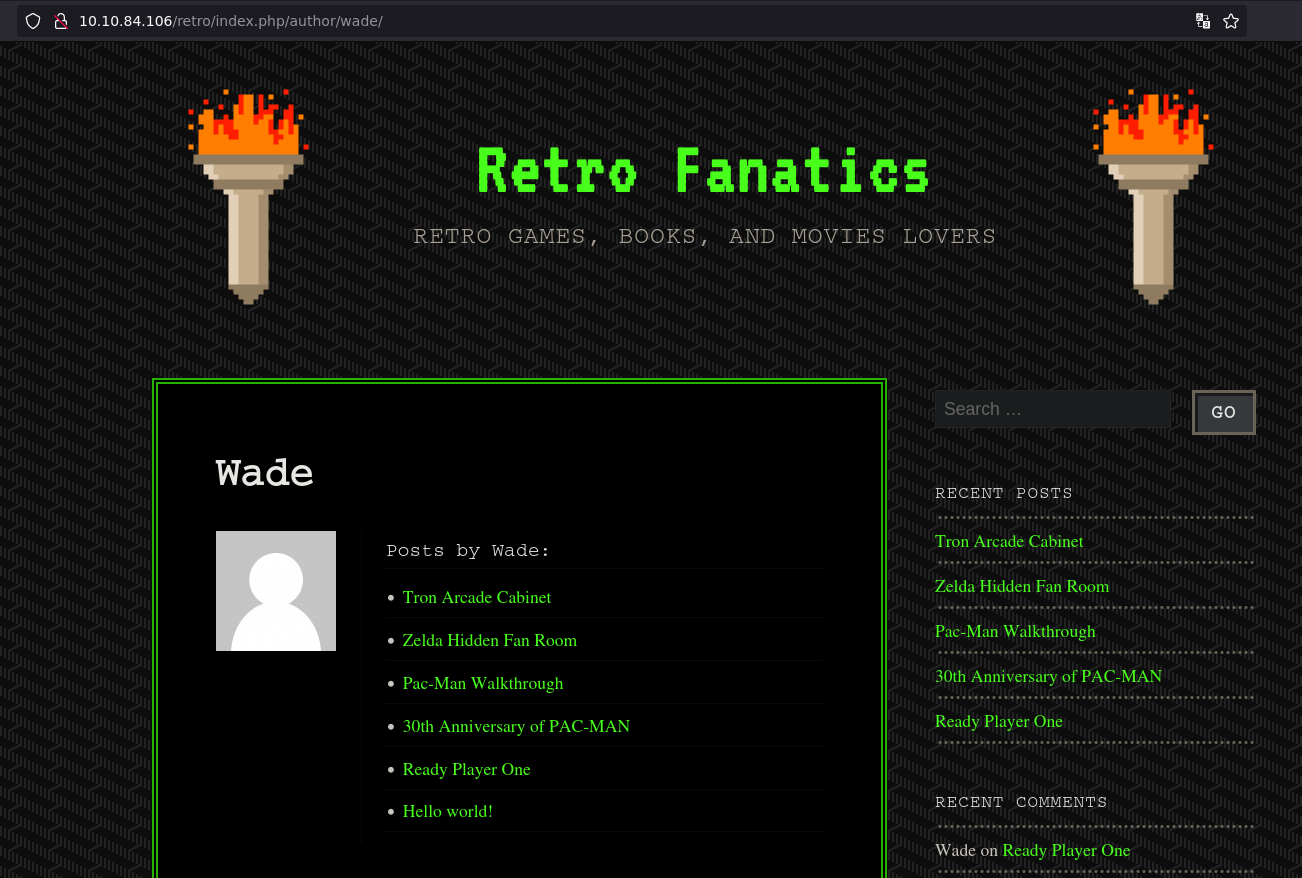Open Ready Player One under Recent Posts
Viewport: 1302px width, 878px height.
click(998, 721)
